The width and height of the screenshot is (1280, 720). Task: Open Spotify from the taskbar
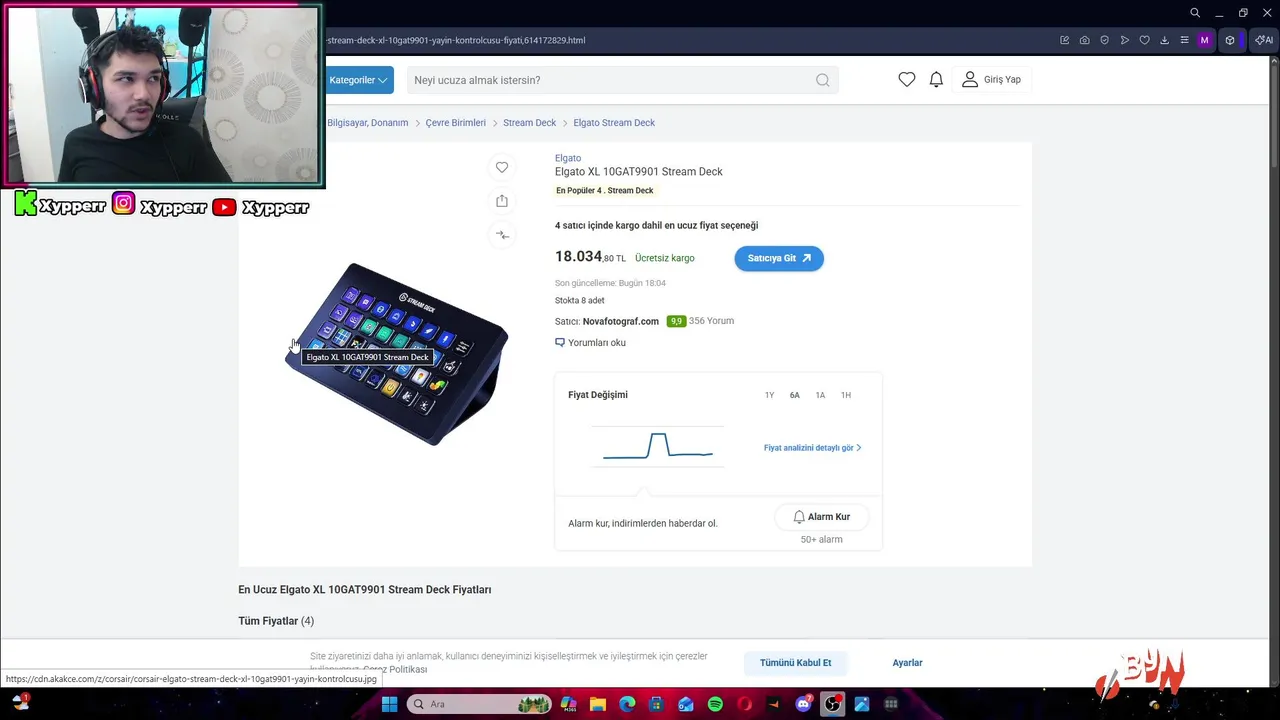715,704
